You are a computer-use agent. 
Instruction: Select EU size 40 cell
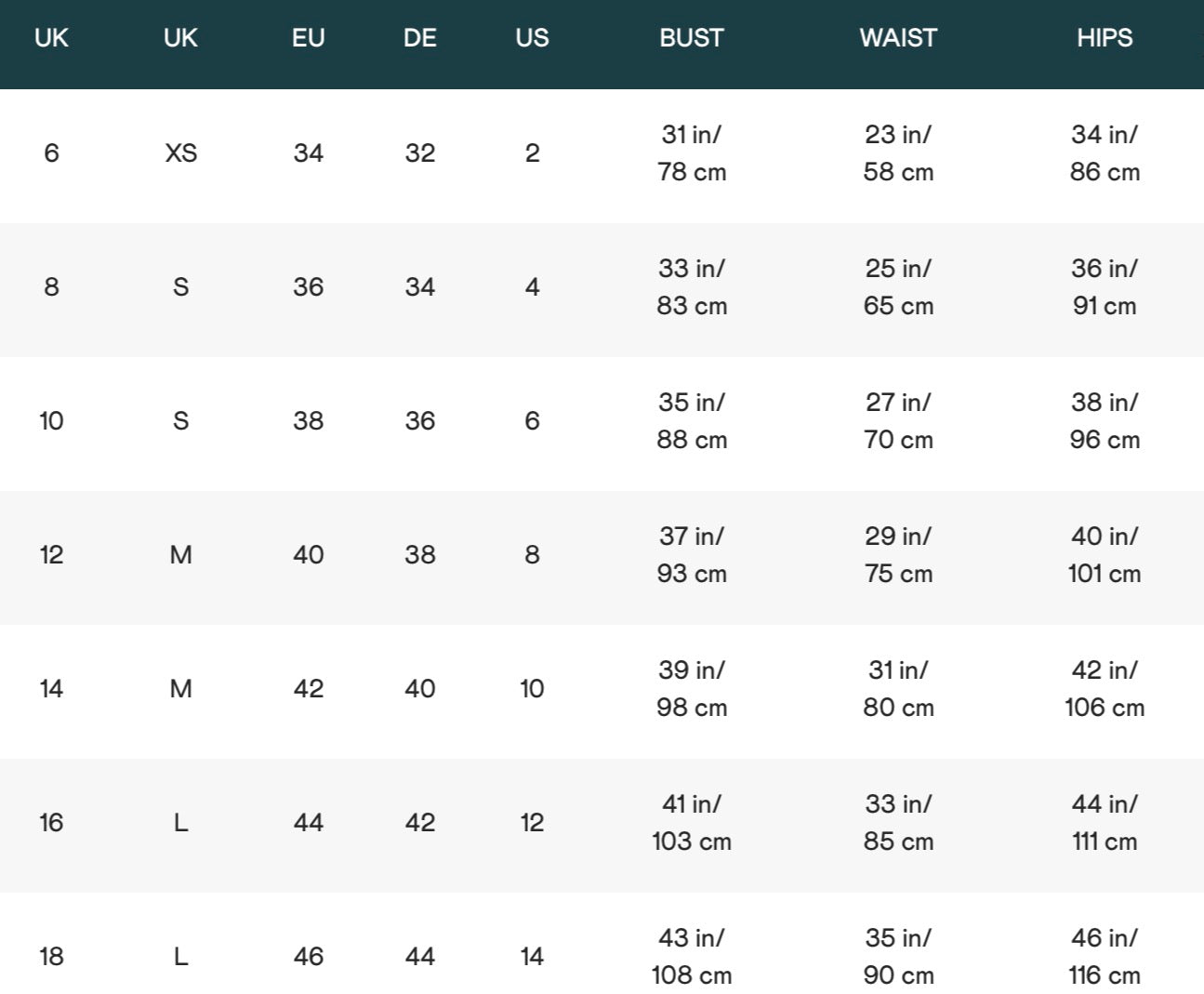(x=309, y=555)
